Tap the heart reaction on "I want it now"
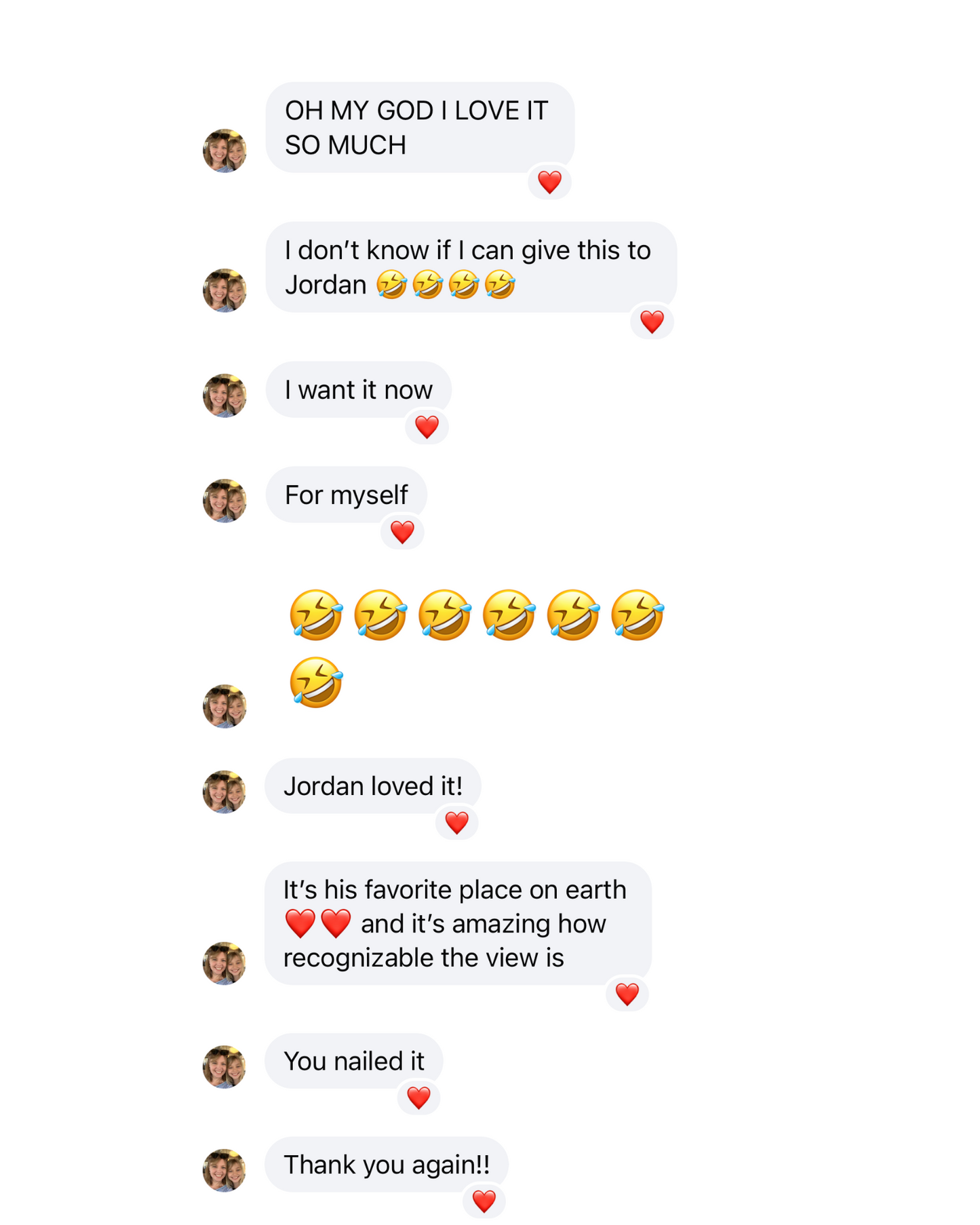The height and width of the screenshot is (1225, 980). tap(427, 427)
